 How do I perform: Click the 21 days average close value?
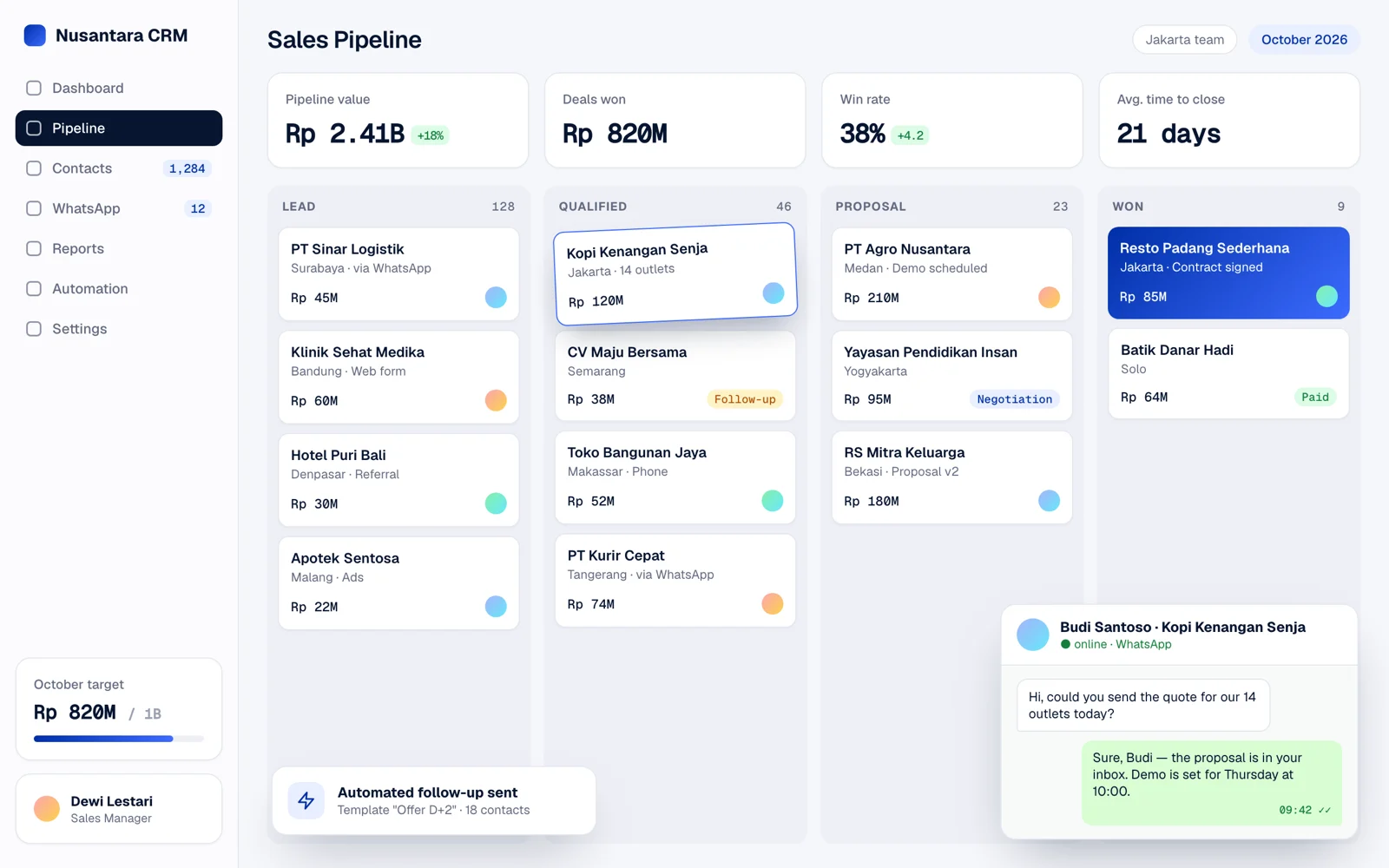pos(1168,134)
